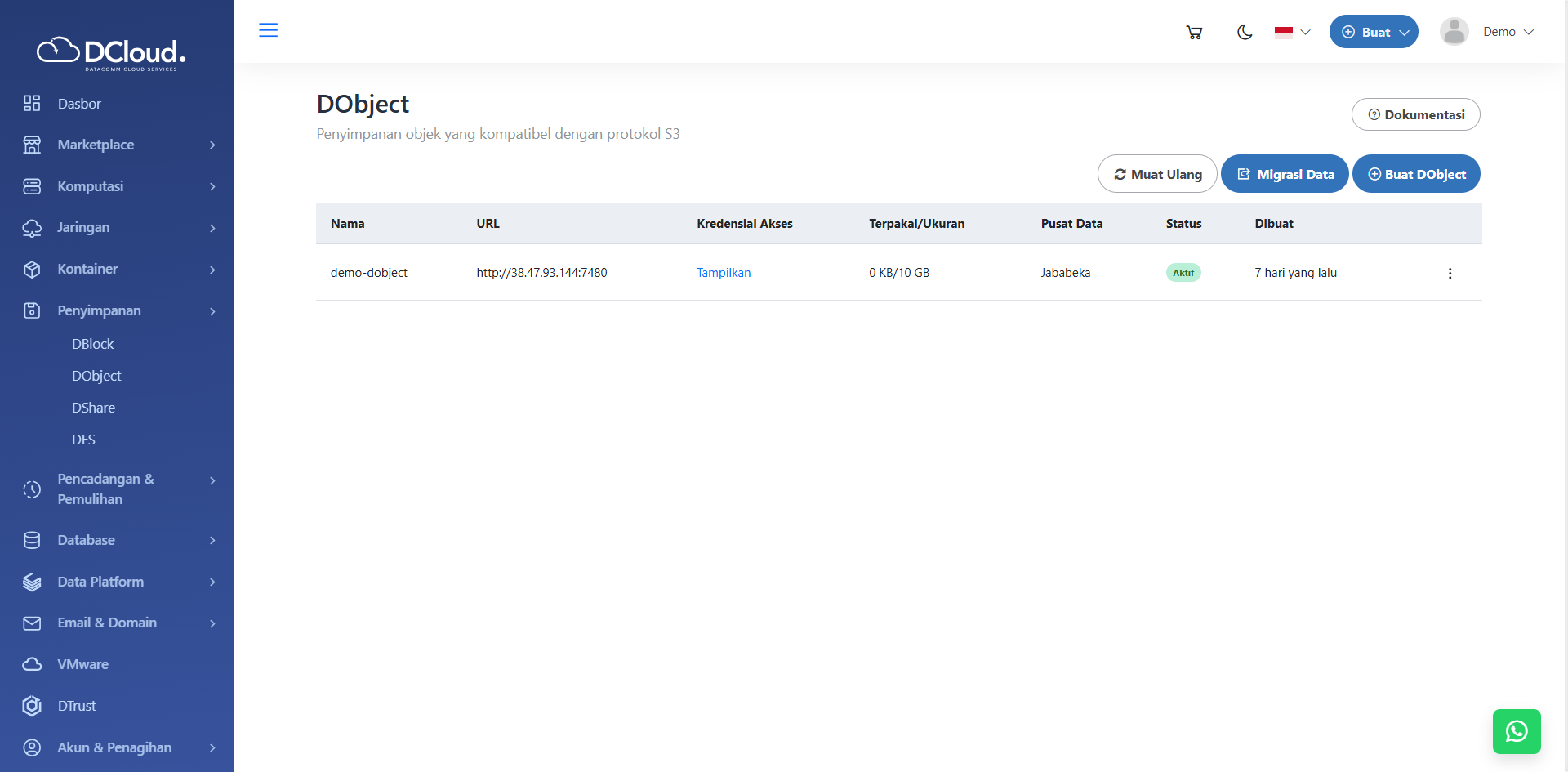Open the Demo user account menu
The image size is (1568, 772).
pos(1487,33)
